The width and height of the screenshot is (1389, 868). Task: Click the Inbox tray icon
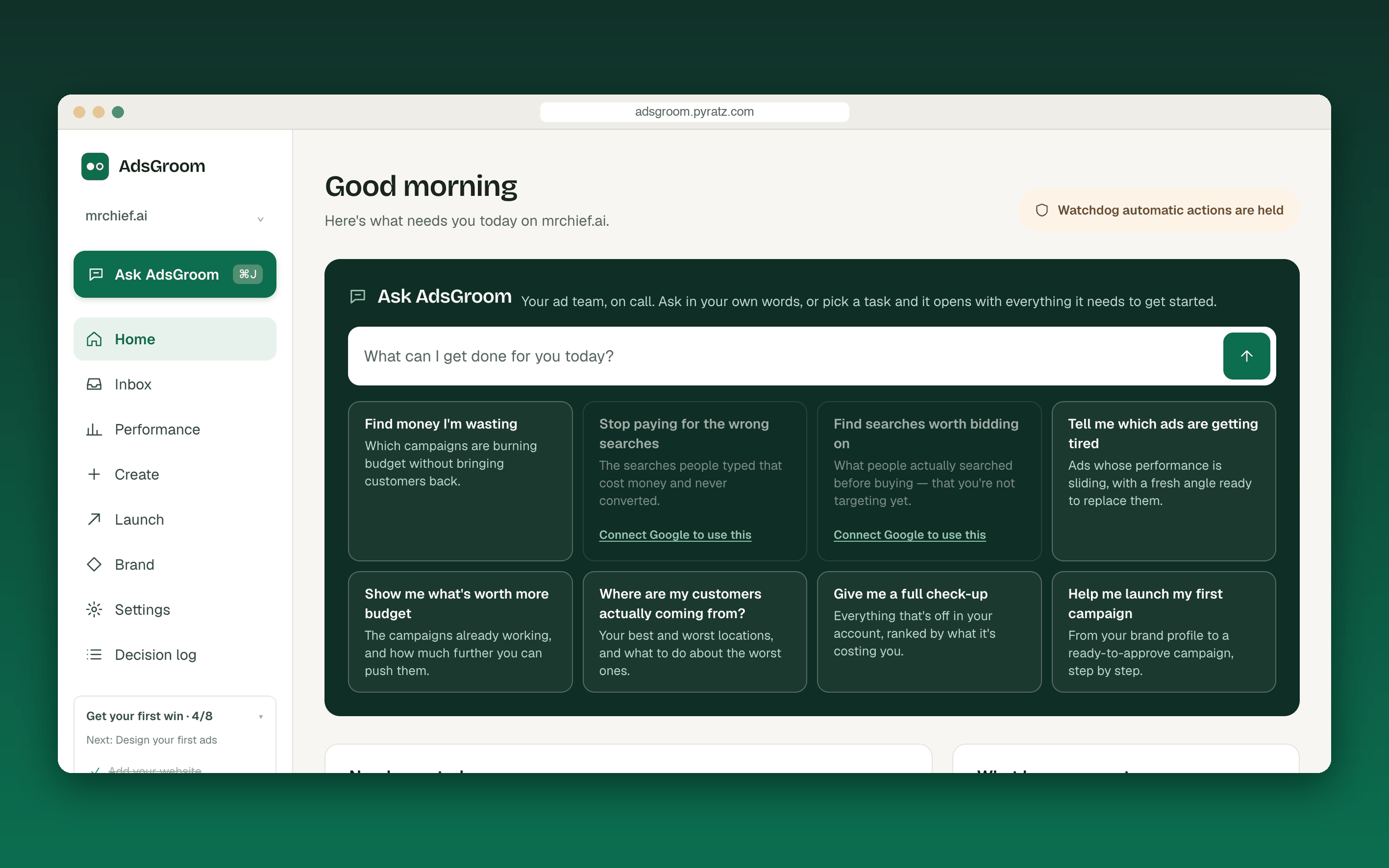[x=94, y=384]
